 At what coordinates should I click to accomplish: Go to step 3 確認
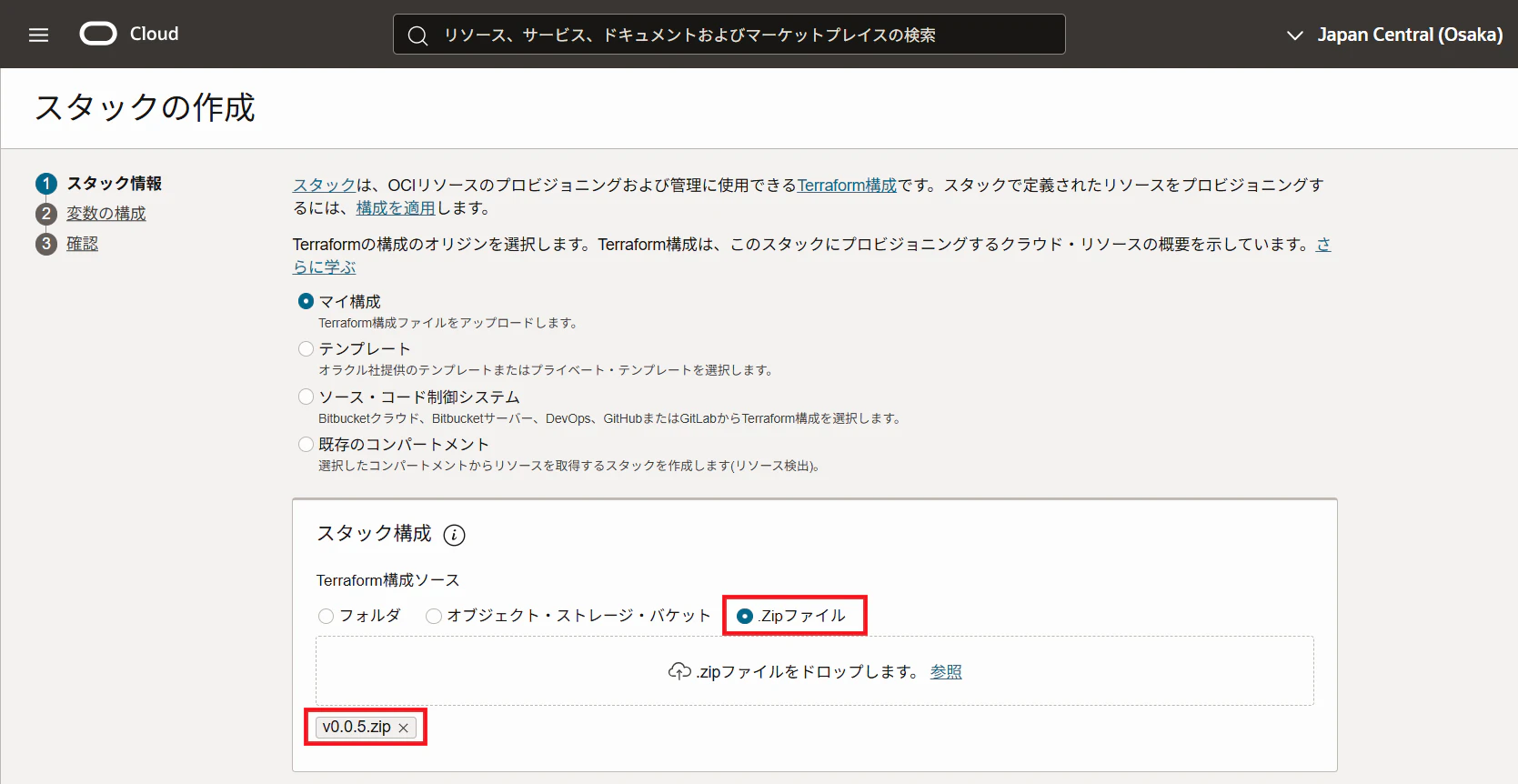(82, 244)
